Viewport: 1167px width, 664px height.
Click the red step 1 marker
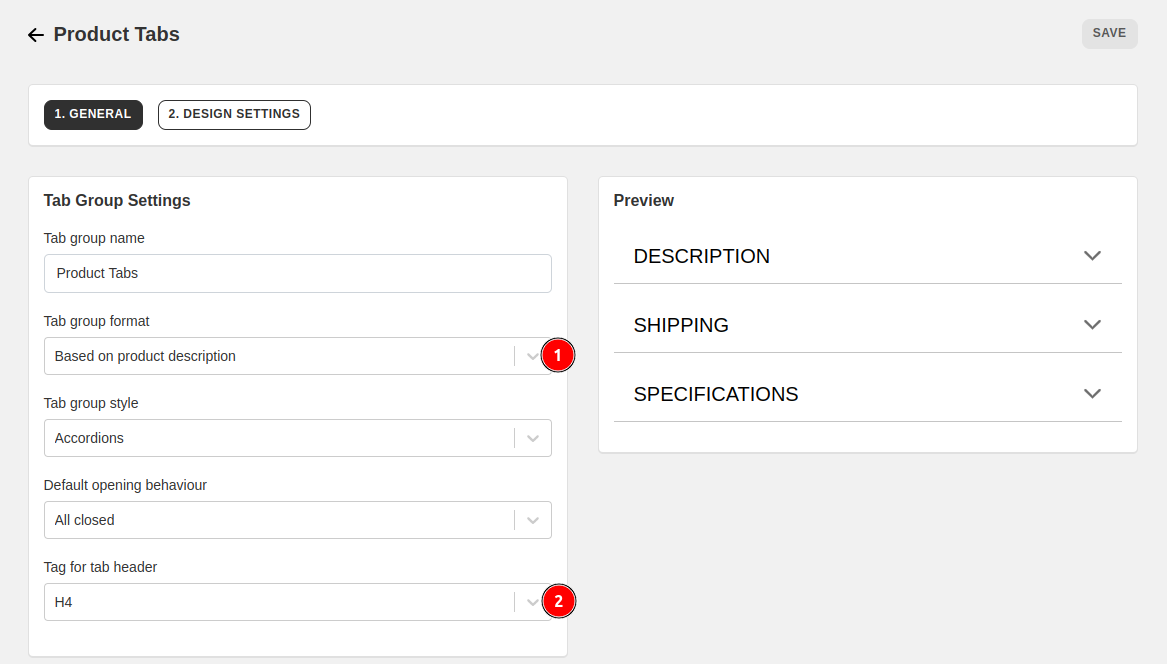click(558, 356)
